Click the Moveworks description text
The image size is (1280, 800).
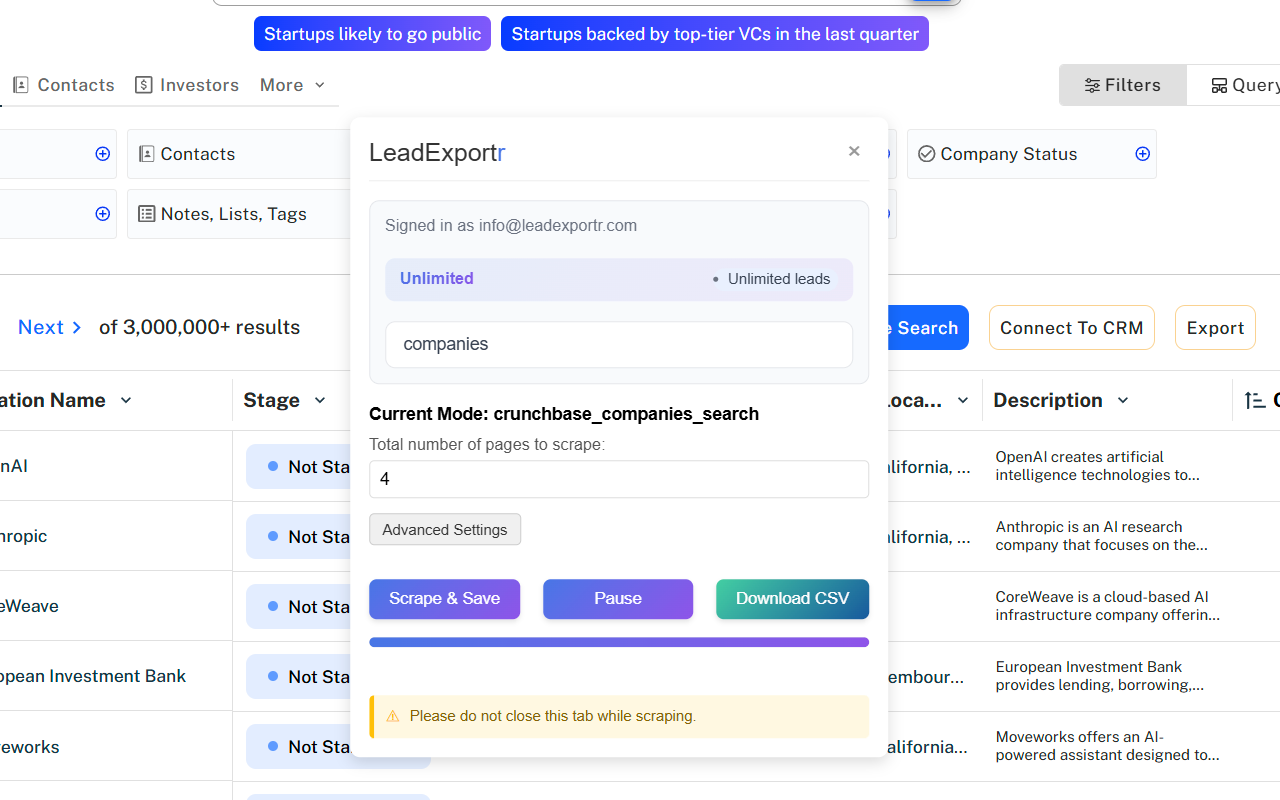[x=1107, y=746]
